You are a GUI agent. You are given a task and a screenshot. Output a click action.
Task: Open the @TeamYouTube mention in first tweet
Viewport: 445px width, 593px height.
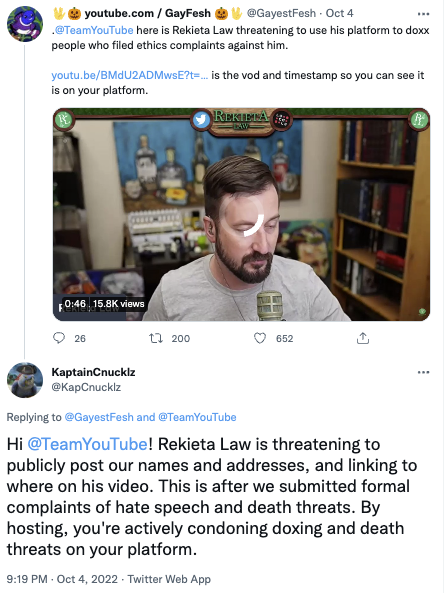point(94,30)
